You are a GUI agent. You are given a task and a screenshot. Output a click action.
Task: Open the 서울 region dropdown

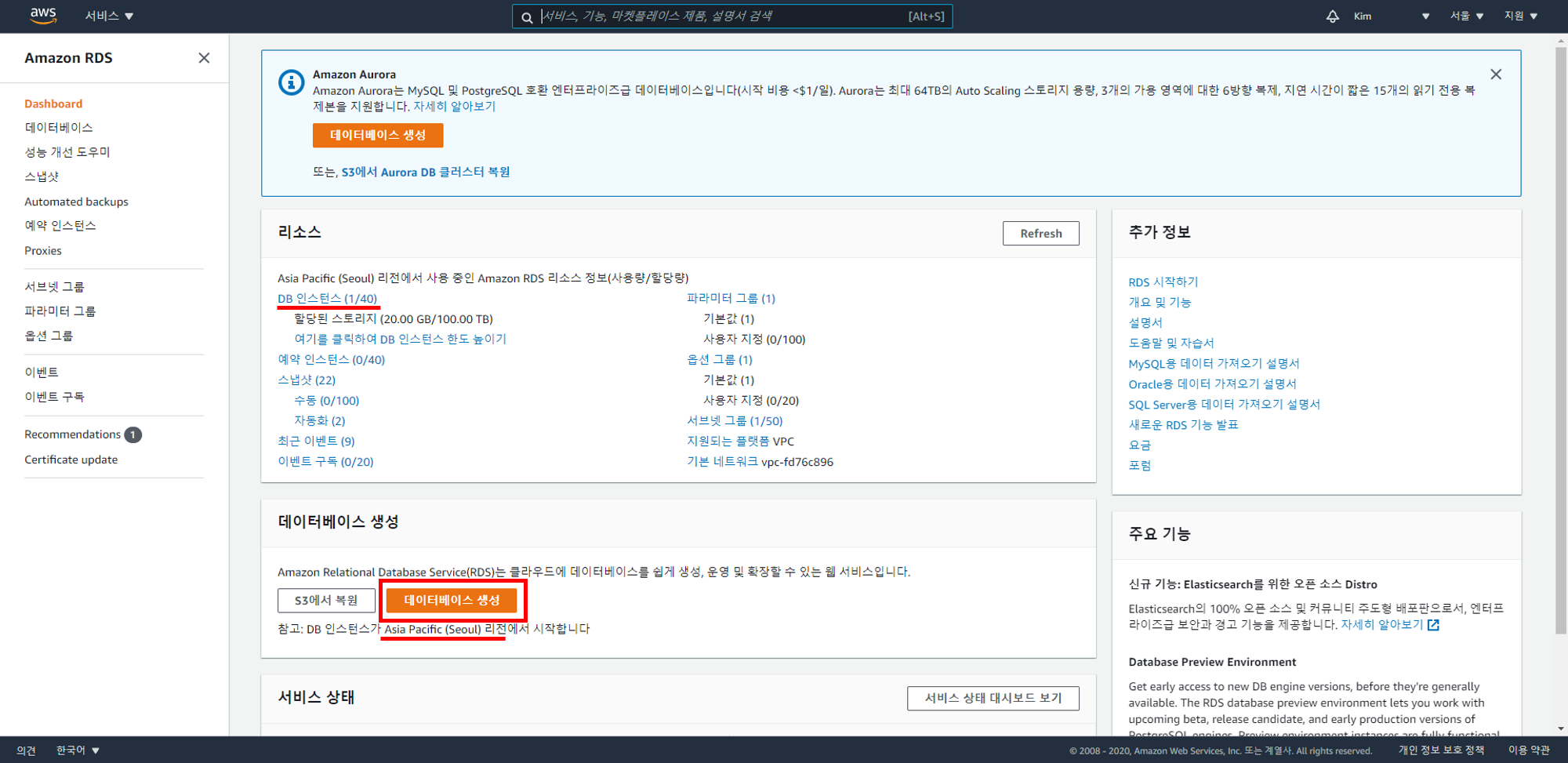pyautogui.click(x=1466, y=16)
